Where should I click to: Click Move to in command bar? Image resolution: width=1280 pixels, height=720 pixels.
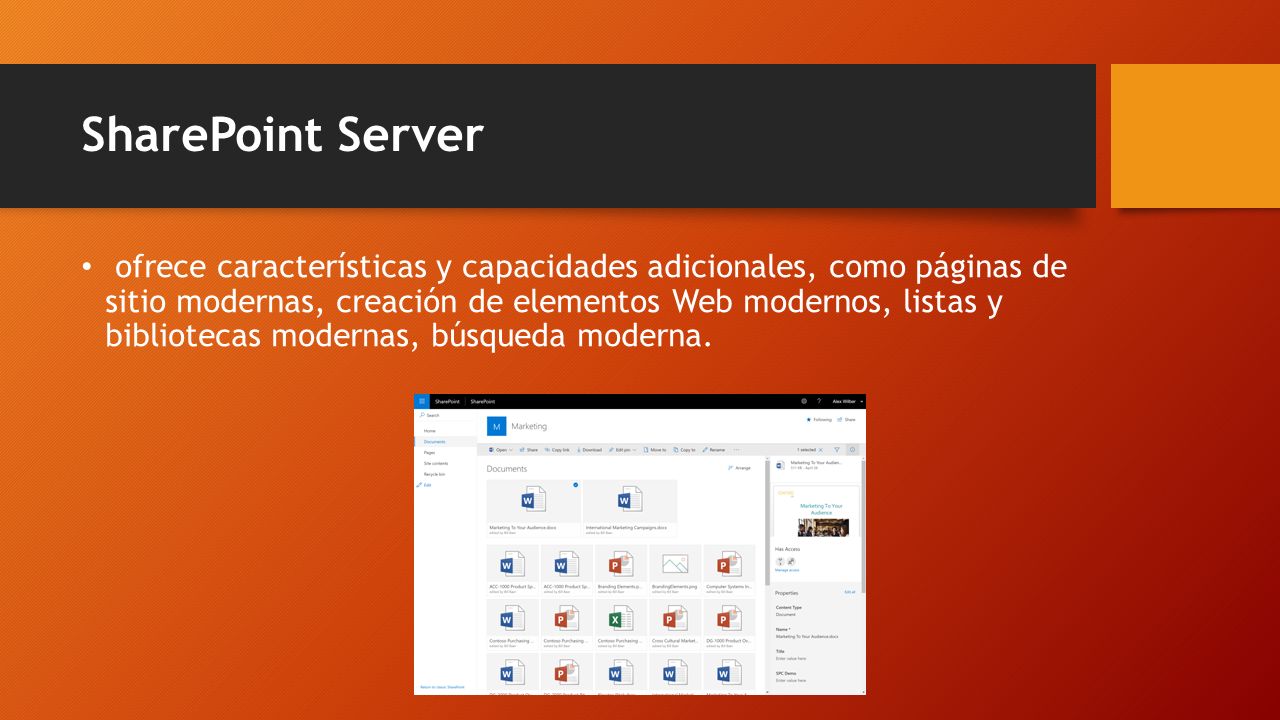click(655, 450)
